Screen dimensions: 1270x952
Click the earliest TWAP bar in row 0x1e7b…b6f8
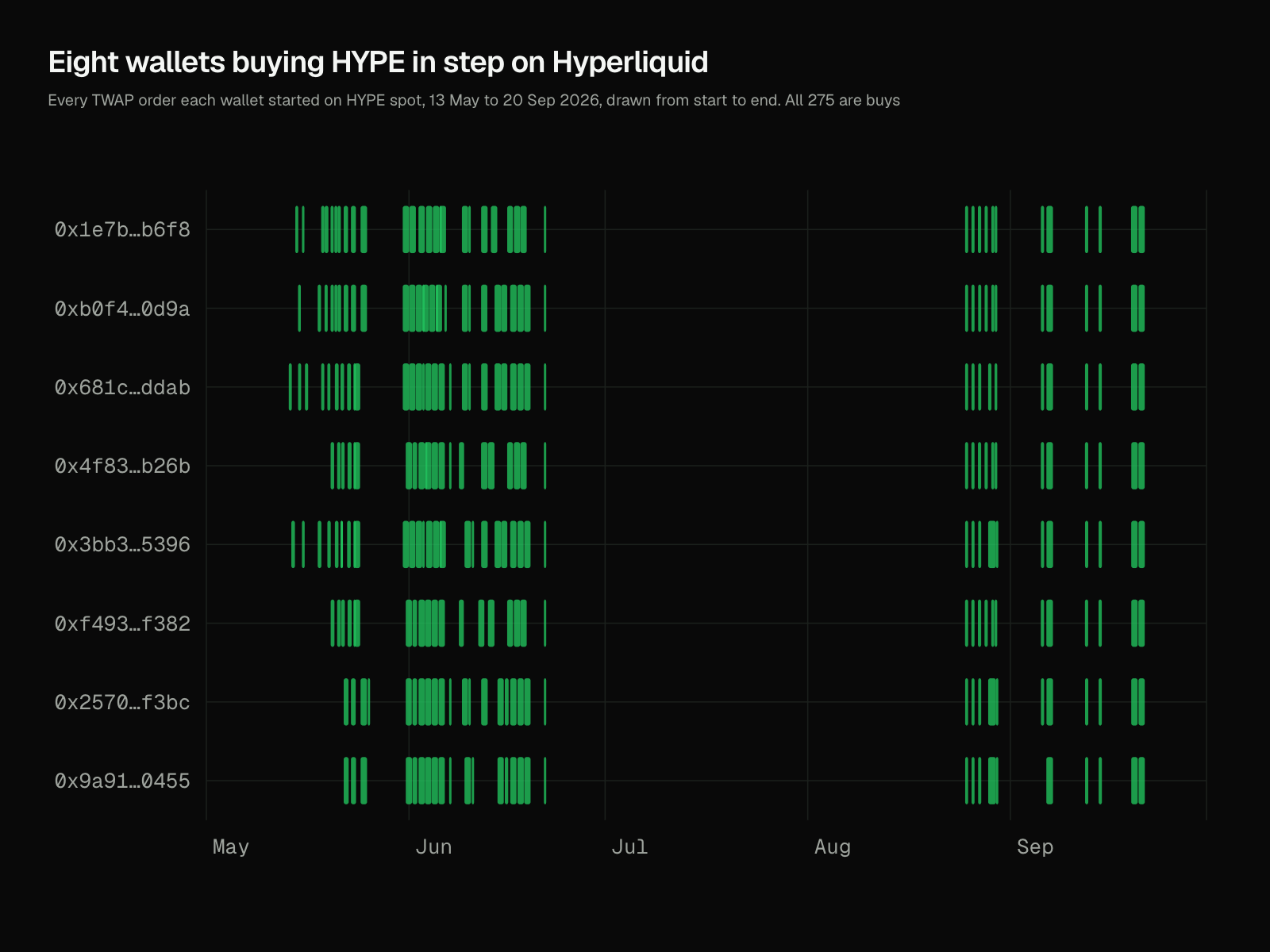click(297, 229)
